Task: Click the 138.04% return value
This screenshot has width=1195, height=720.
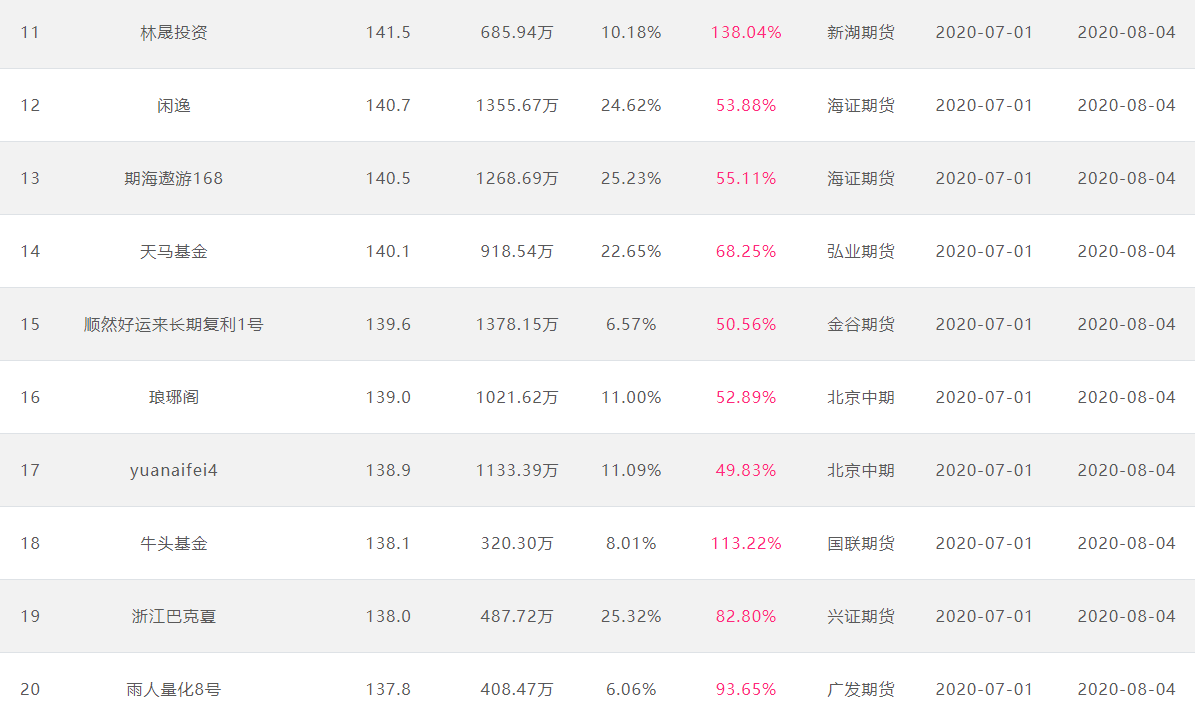Action: pyautogui.click(x=746, y=32)
